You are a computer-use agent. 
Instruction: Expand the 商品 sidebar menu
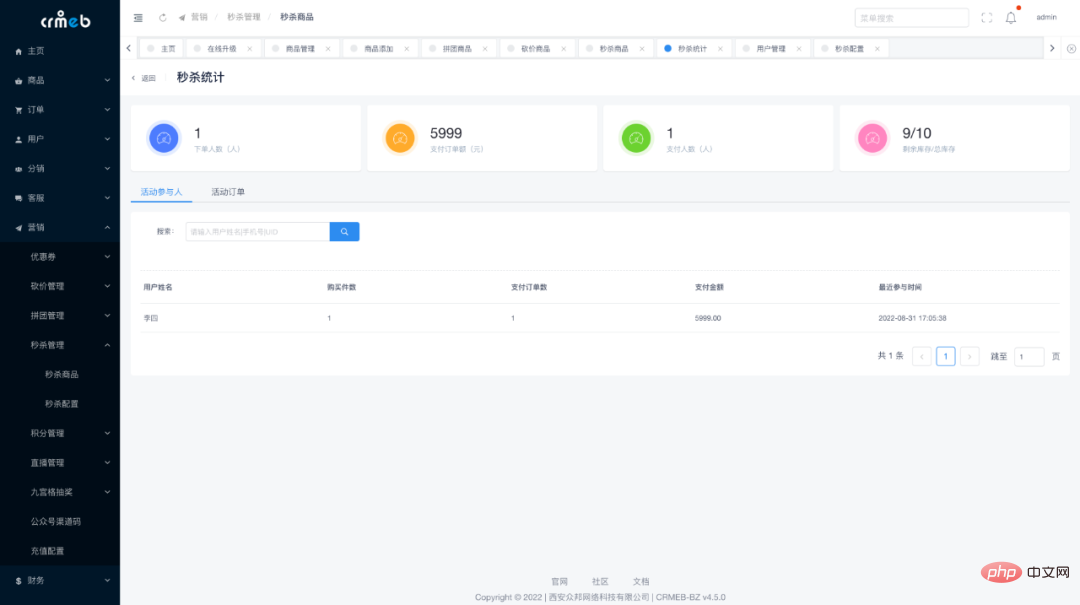(x=60, y=81)
